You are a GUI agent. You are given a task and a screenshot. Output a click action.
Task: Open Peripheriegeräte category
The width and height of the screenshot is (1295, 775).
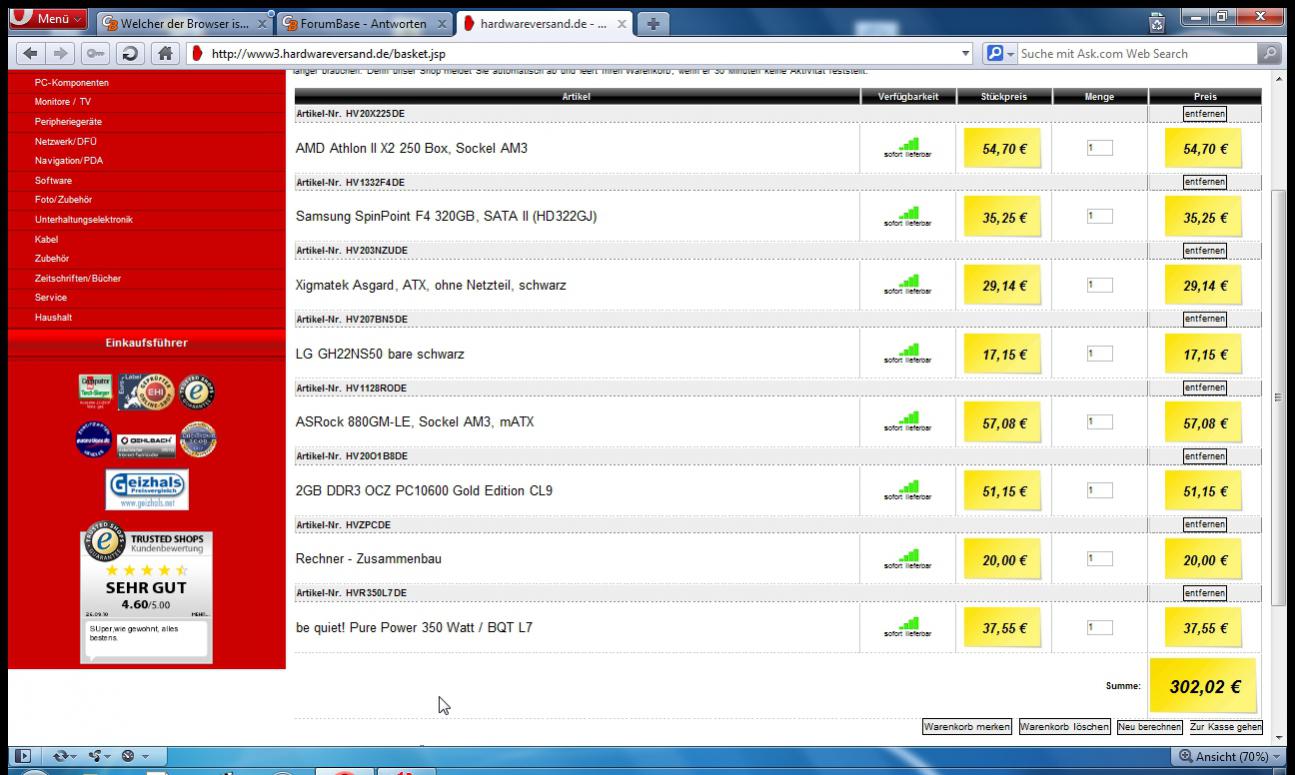coord(68,122)
